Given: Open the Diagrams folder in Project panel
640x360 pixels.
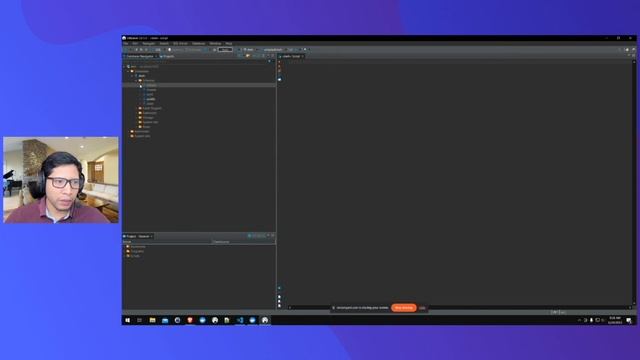Looking at the screenshot, I should [136, 251].
